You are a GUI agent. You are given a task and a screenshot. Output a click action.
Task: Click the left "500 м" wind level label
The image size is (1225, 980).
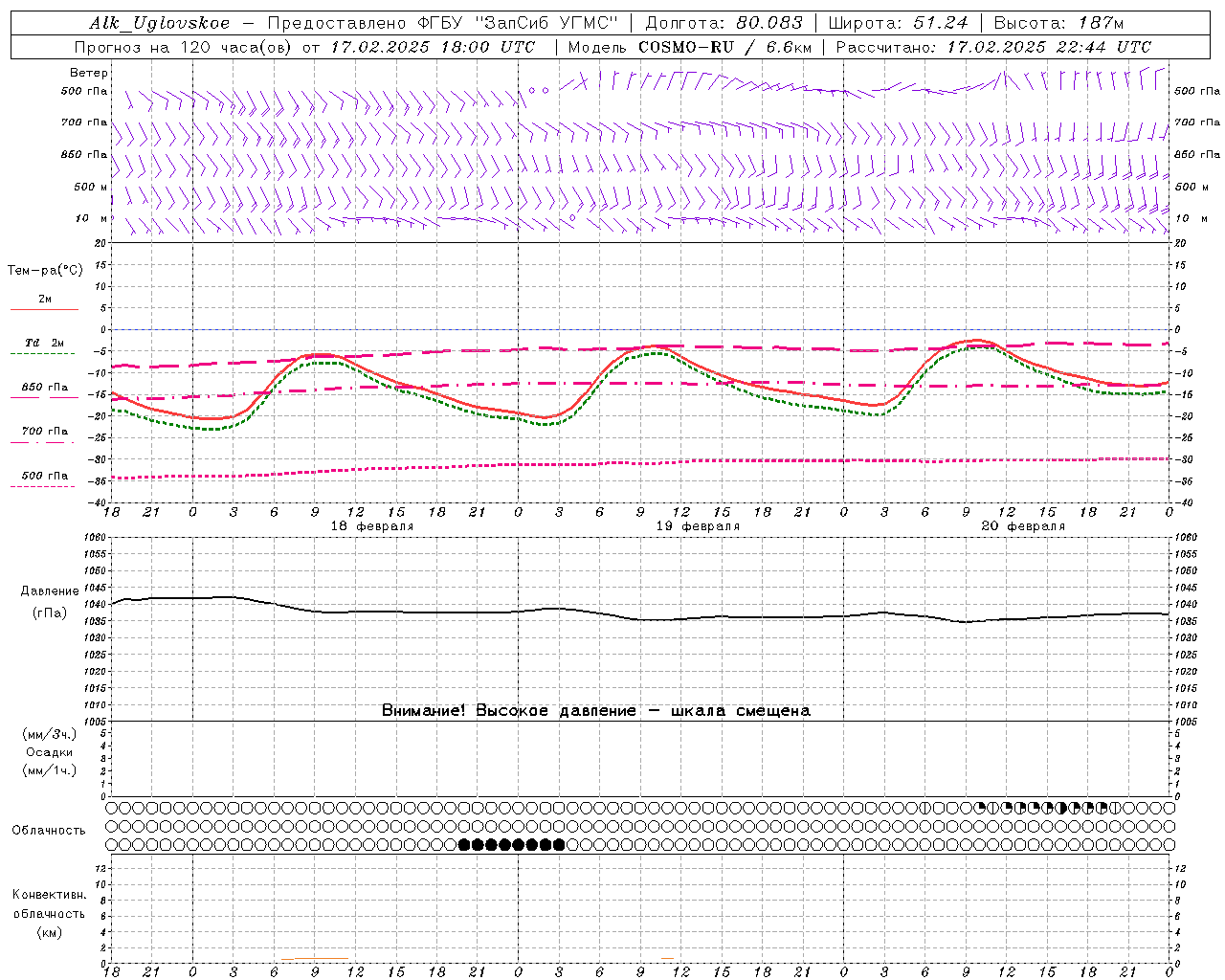click(91, 187)
